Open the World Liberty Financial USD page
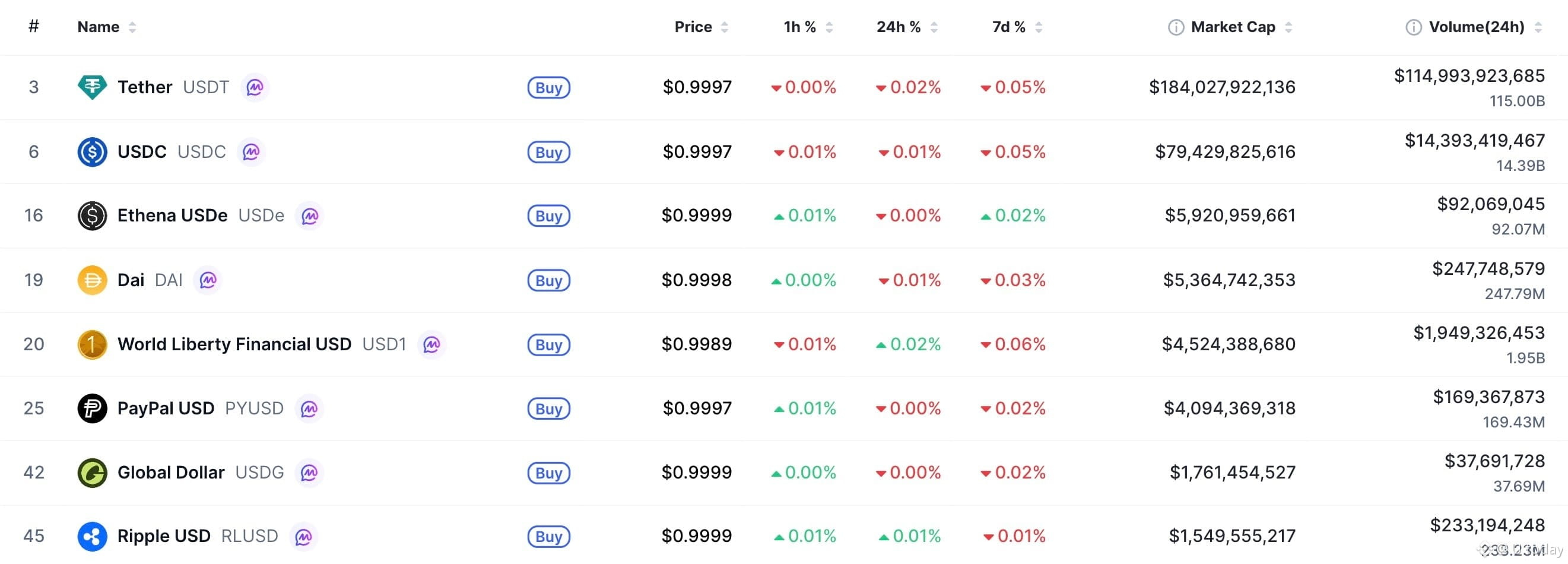This screenshot has height=564, width=1568. click(x=234, y=344)
